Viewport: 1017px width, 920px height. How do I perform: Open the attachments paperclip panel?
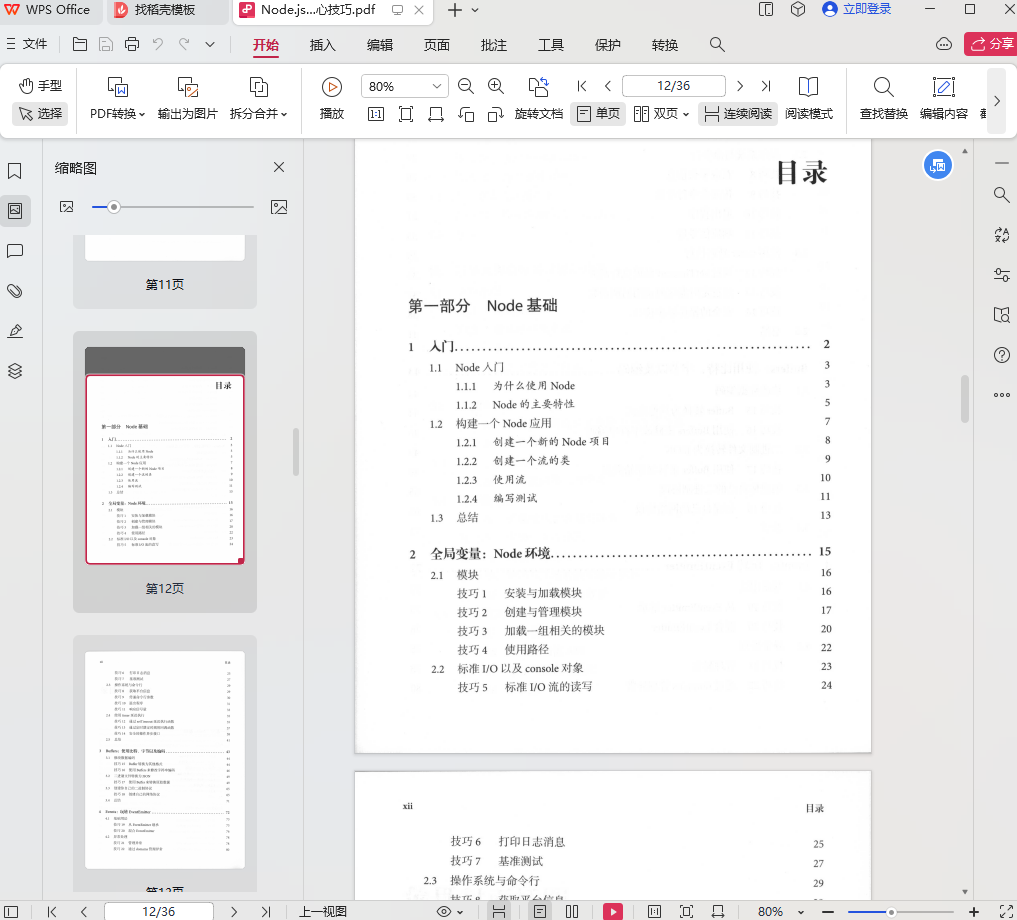[x=15, y=291]
